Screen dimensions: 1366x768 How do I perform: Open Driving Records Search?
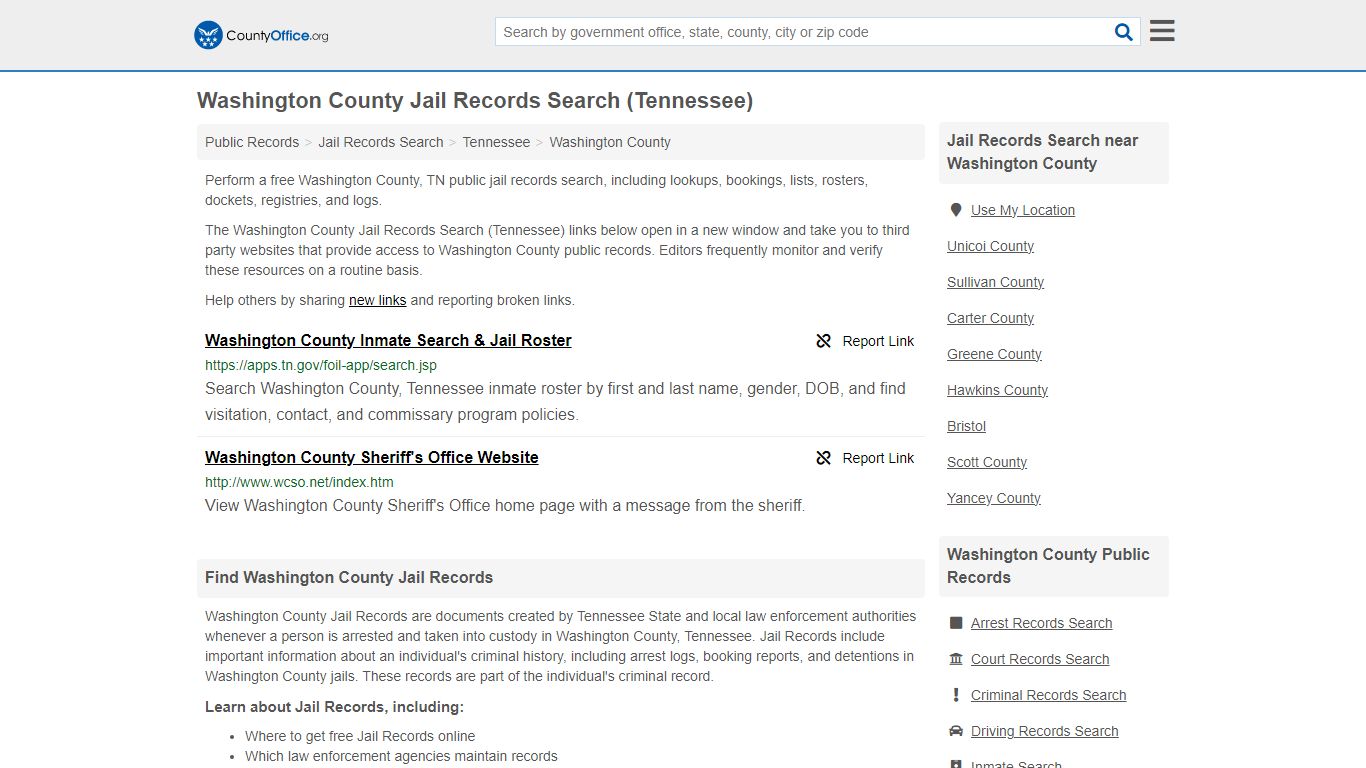click(1044, 731)
